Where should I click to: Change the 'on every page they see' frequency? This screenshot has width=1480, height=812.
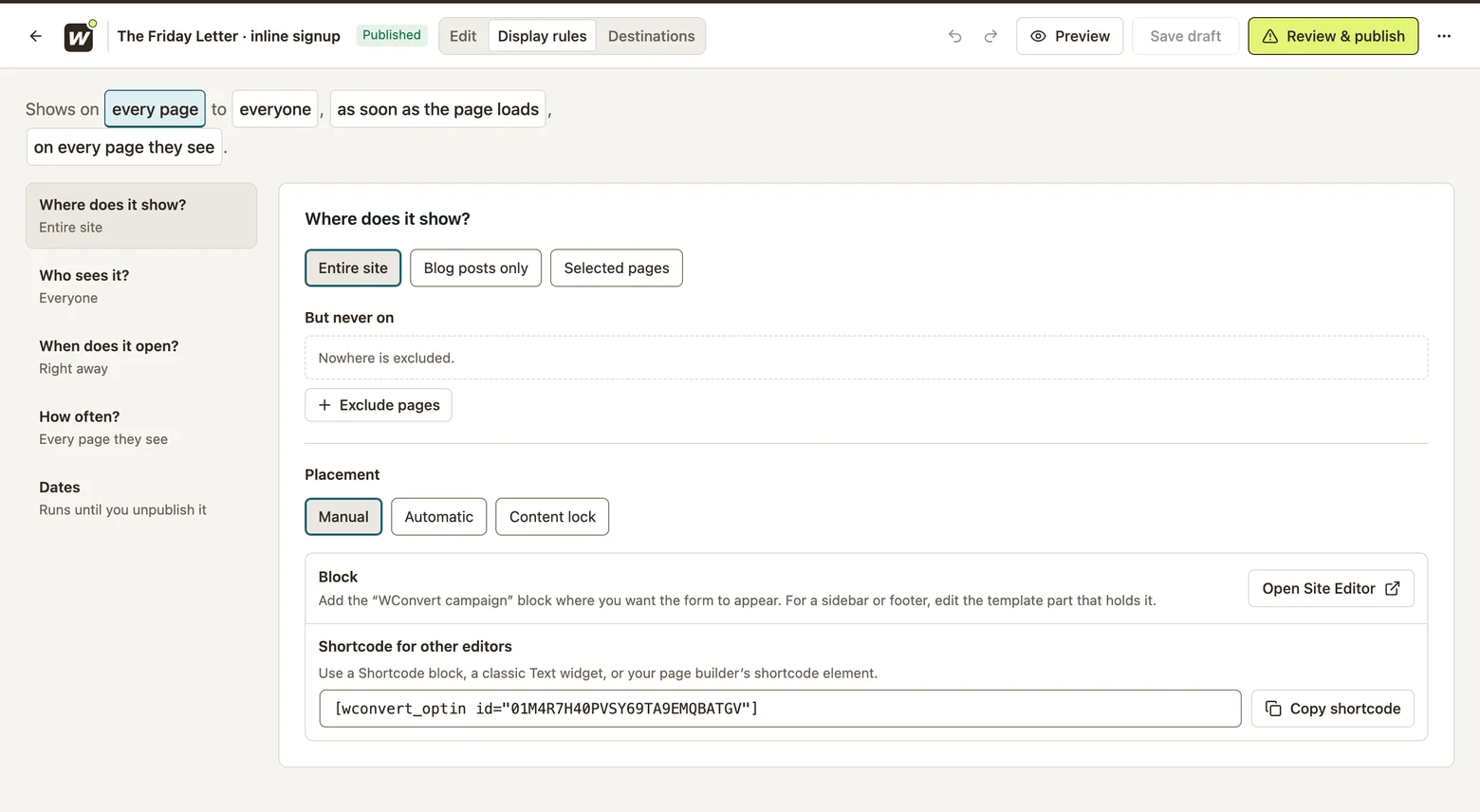(124, 147)
